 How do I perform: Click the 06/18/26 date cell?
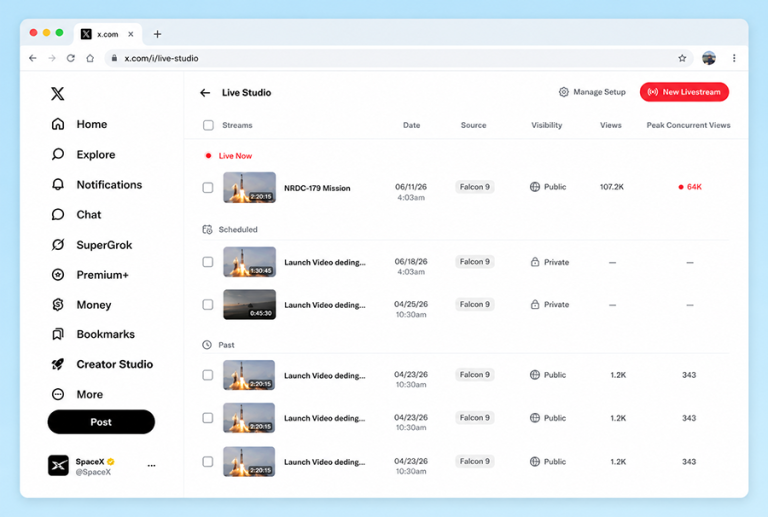point(411,266)
